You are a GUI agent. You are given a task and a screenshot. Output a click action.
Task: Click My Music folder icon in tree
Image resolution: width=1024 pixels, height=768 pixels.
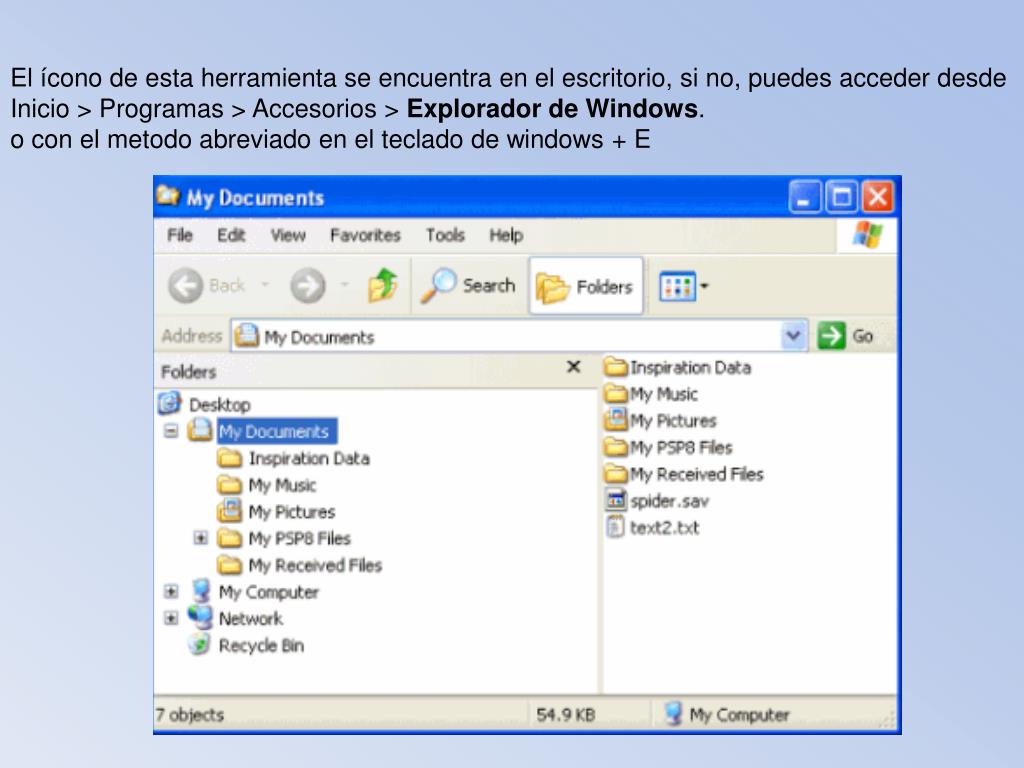(x=229, y=485)
